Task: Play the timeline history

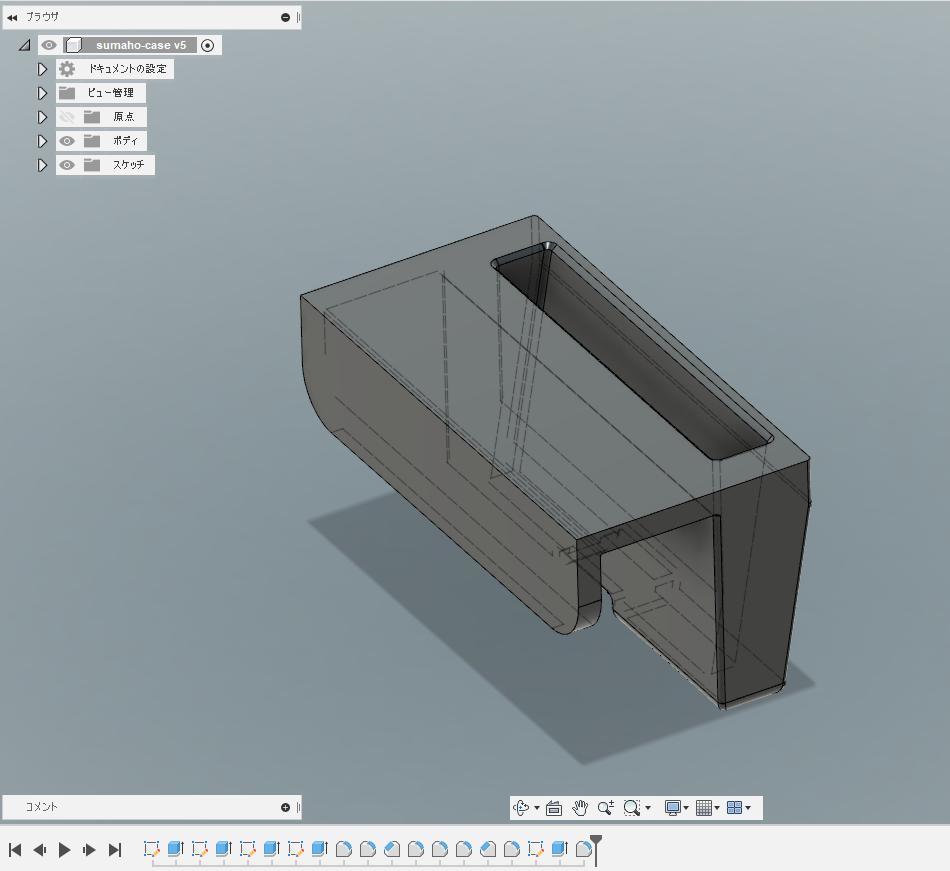Action: click(64, 850)
